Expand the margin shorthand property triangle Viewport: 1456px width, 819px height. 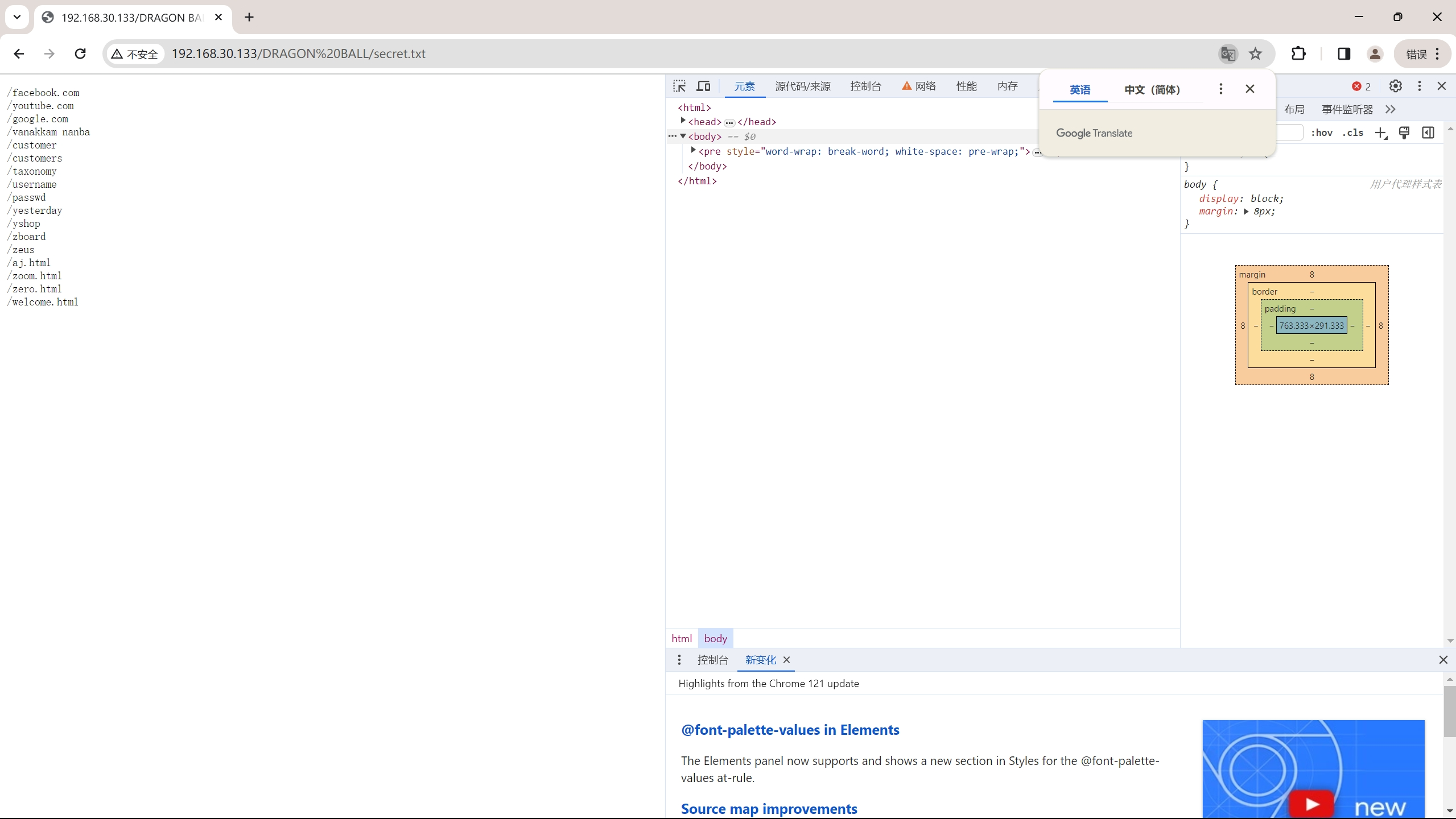[x=1245, y=212]
